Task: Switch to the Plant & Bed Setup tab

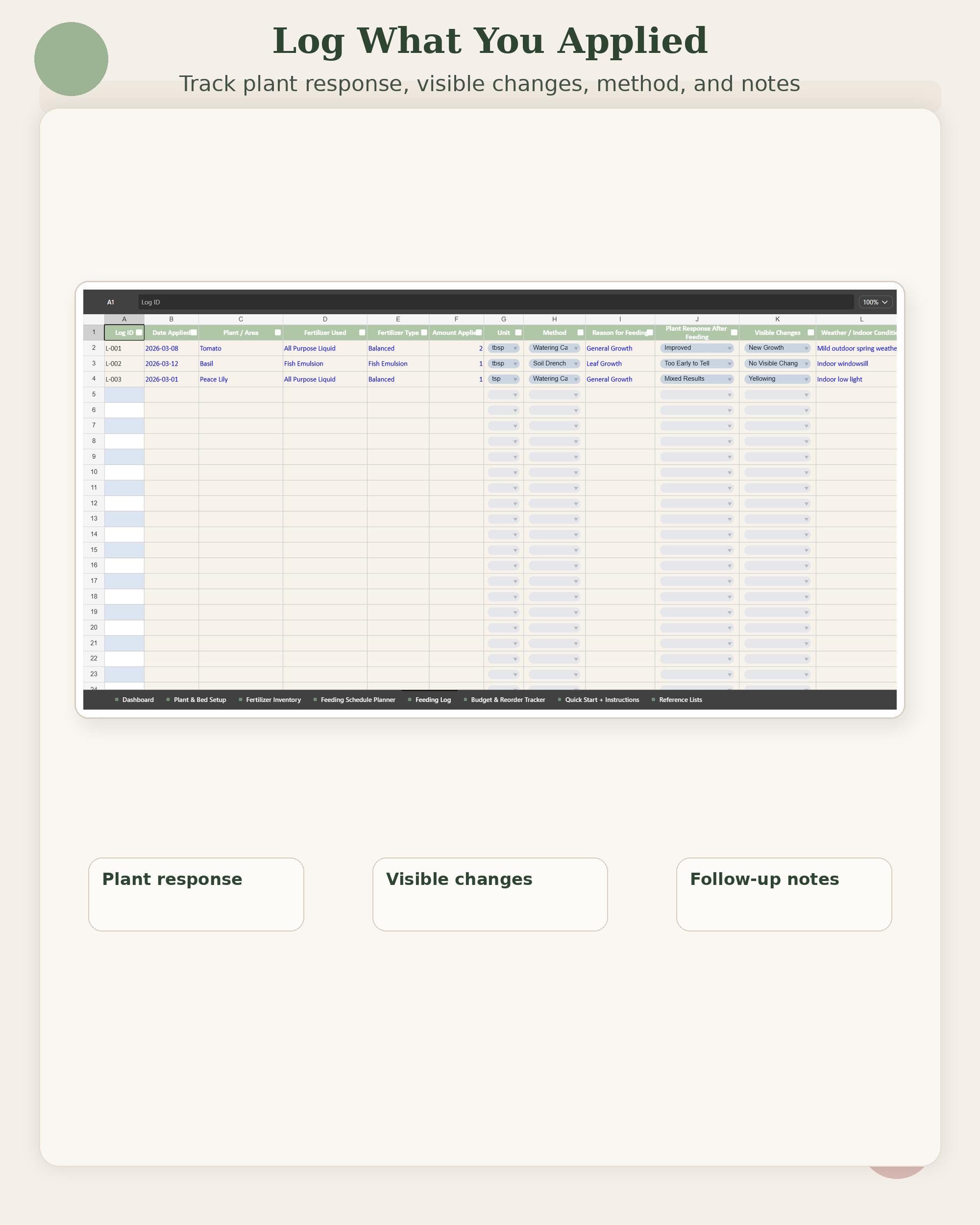Action: [x=196, y=699]
